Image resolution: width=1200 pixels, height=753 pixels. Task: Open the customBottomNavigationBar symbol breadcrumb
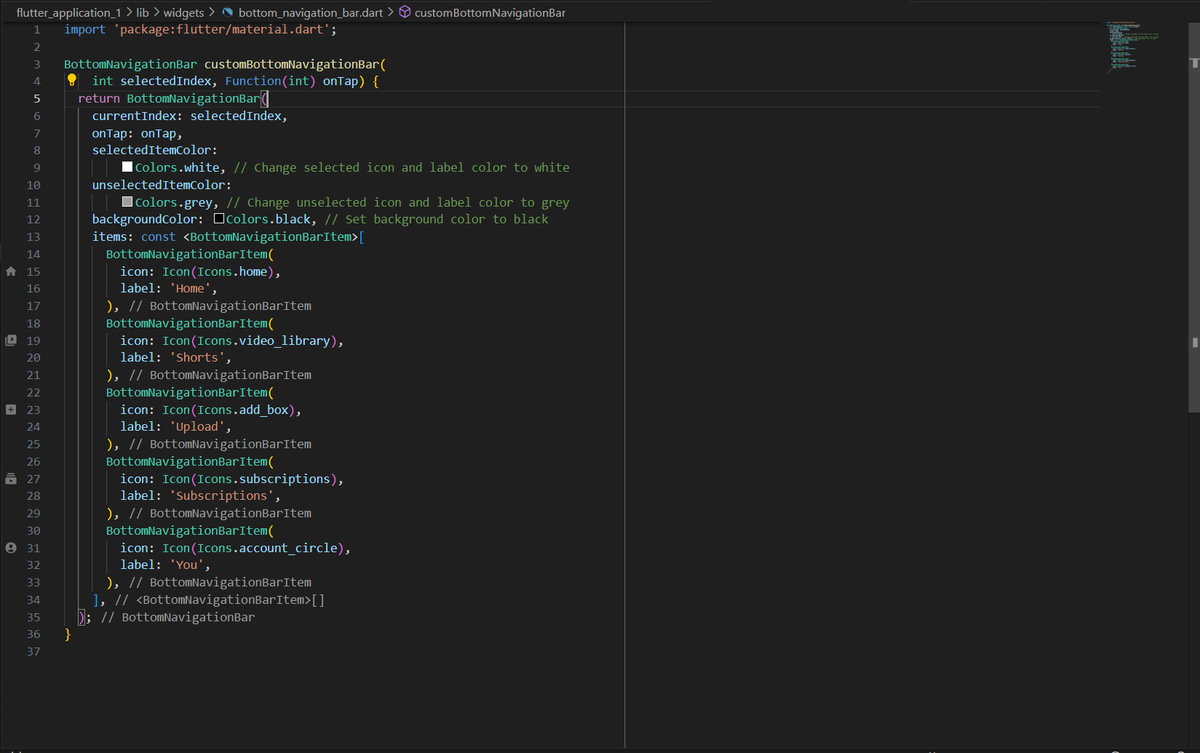coord(490,12)
